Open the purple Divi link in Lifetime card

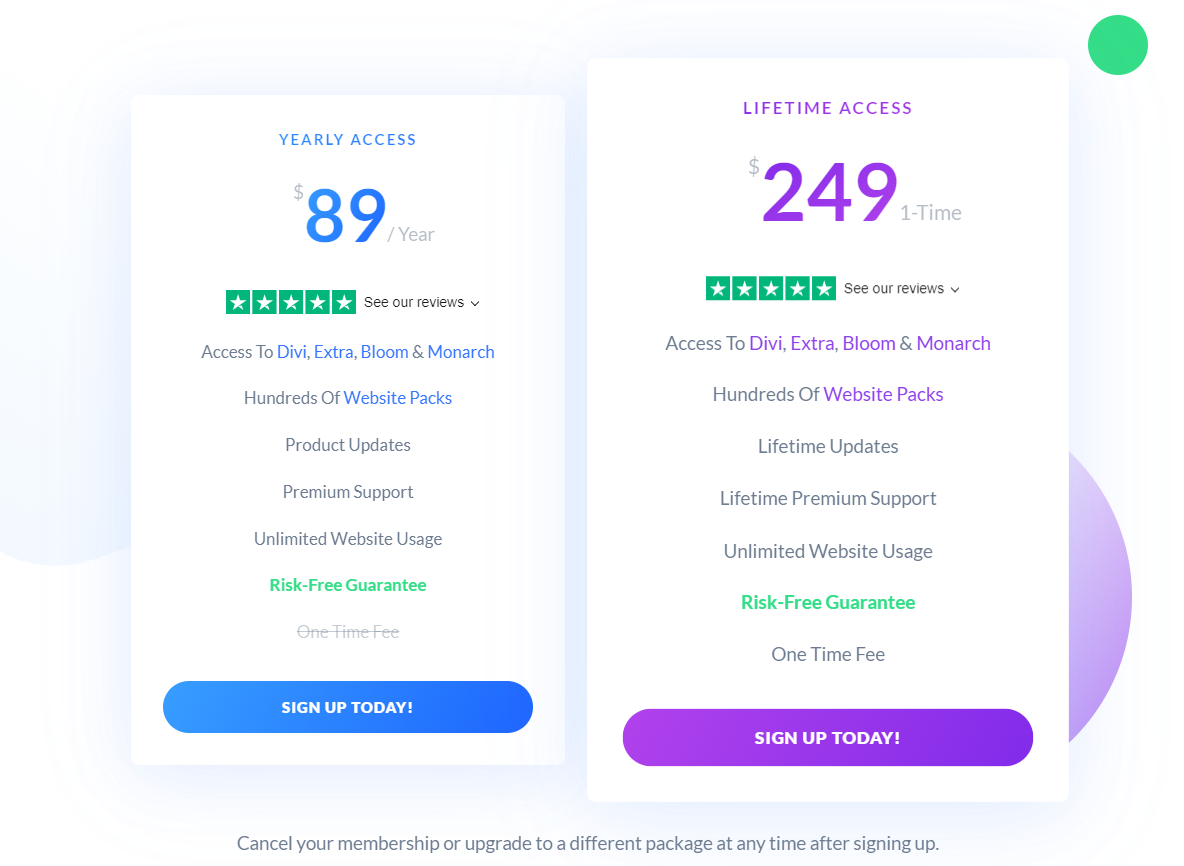(766, 343)
